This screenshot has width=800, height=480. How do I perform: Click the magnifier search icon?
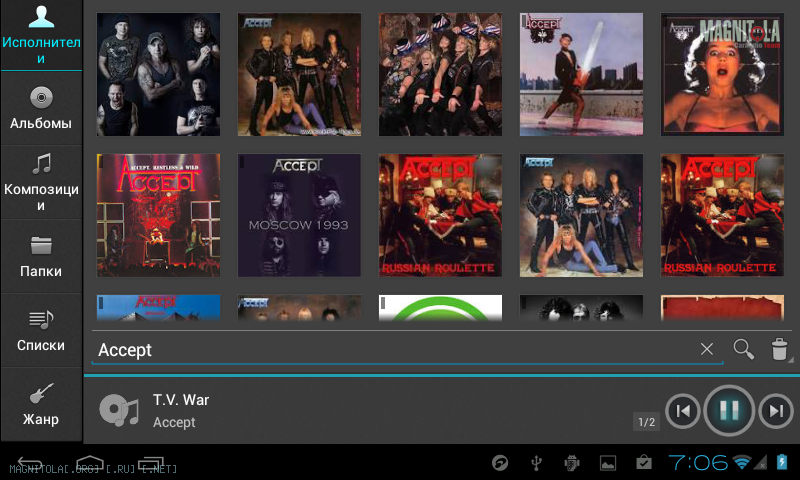[743, 349]
